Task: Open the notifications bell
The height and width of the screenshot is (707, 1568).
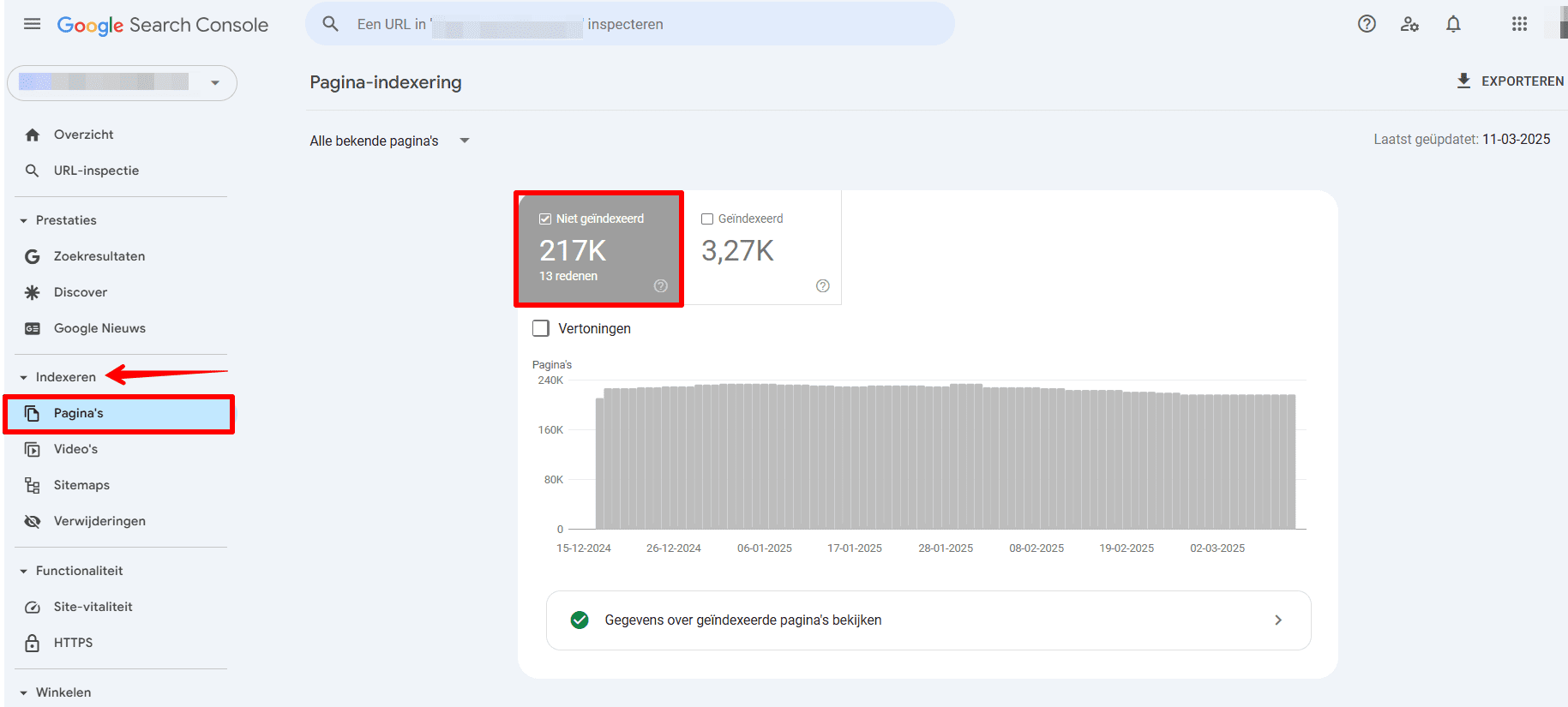Action: click(x=1453, y=24)
